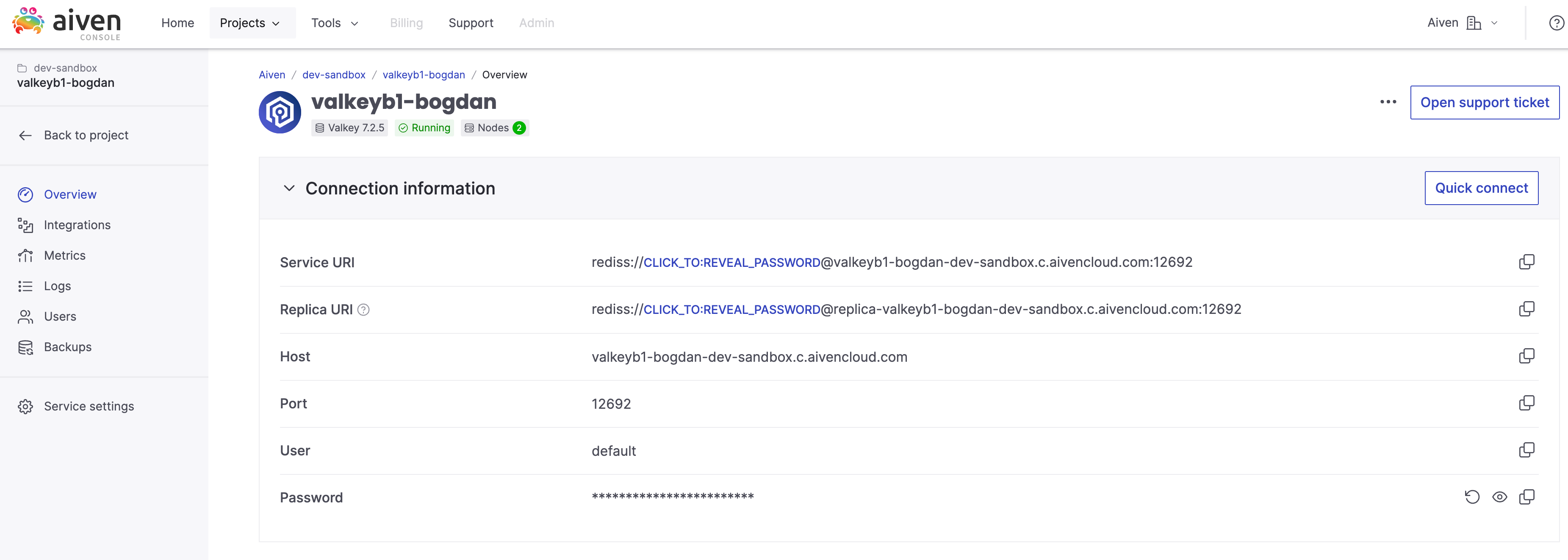Copy the Port value
The image size is (1568, 560).
1526,403
